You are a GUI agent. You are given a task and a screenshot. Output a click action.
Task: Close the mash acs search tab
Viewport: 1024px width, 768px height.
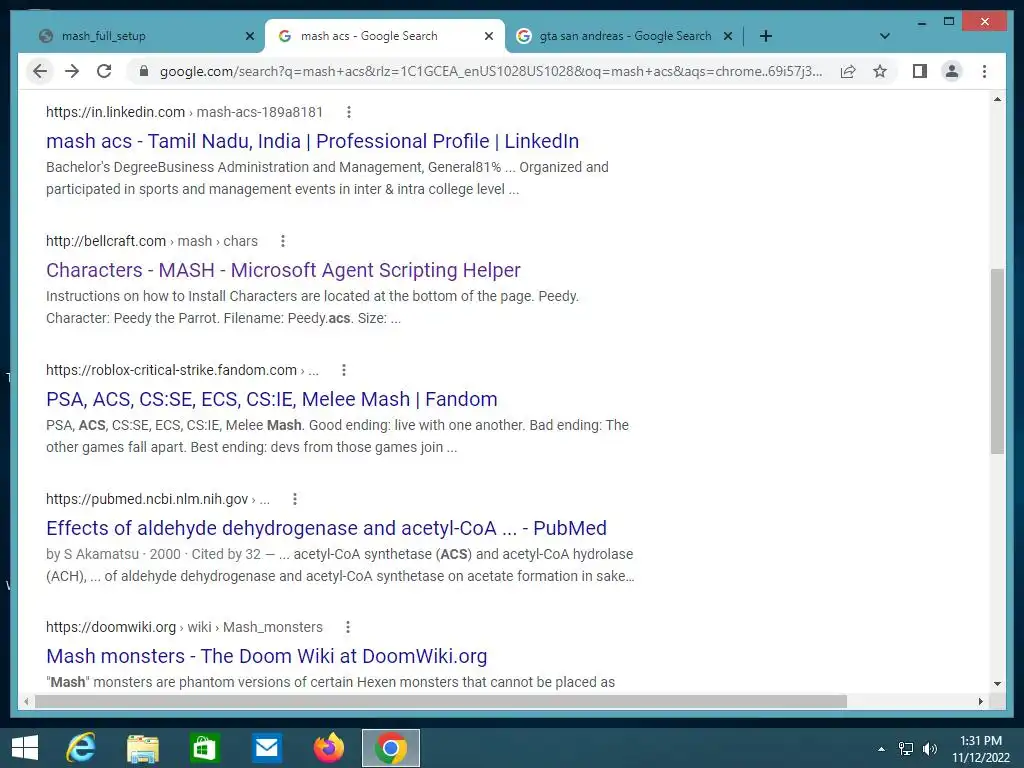[x=488, y=36]
